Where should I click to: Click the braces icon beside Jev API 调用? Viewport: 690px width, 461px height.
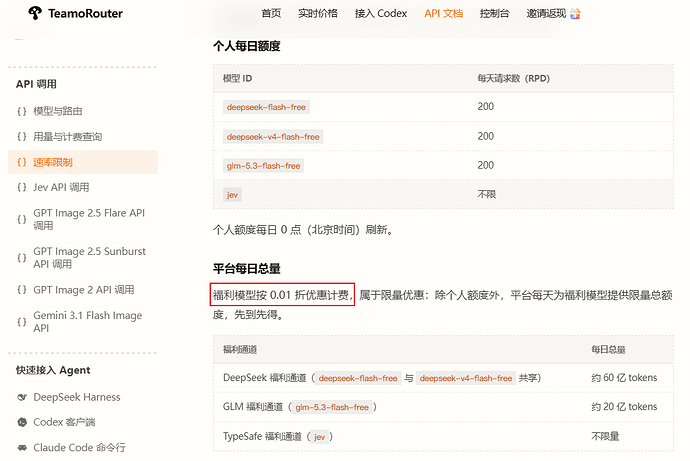tap(22, 187)
